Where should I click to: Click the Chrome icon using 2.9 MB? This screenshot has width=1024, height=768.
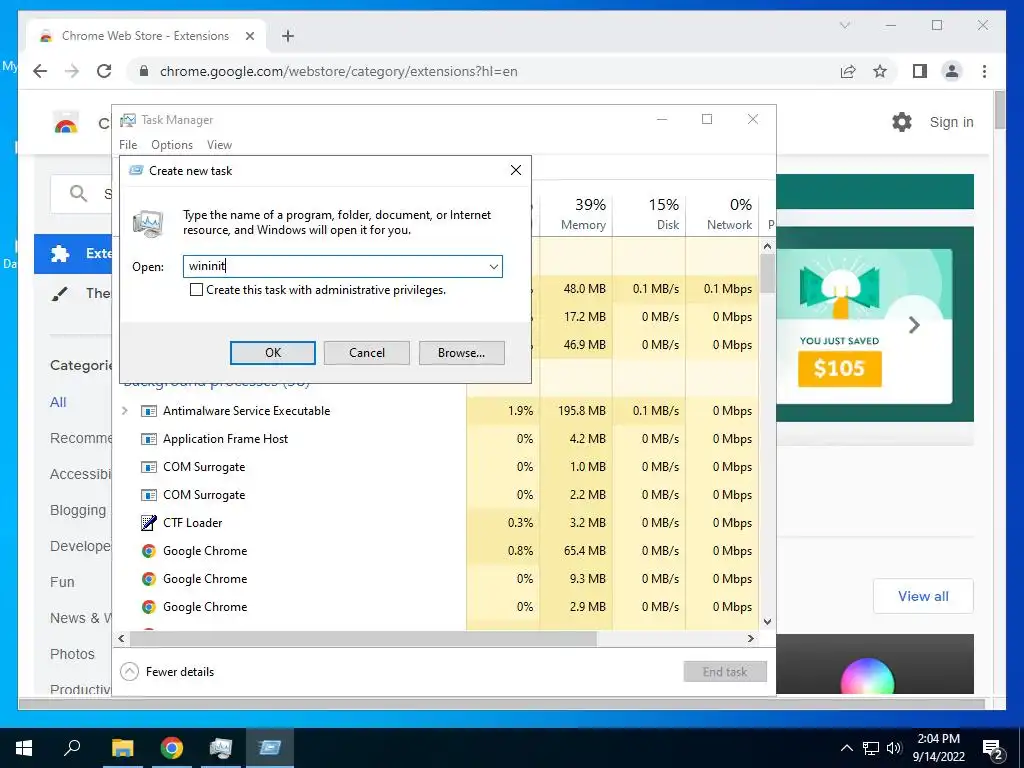[x=149, y=607]
